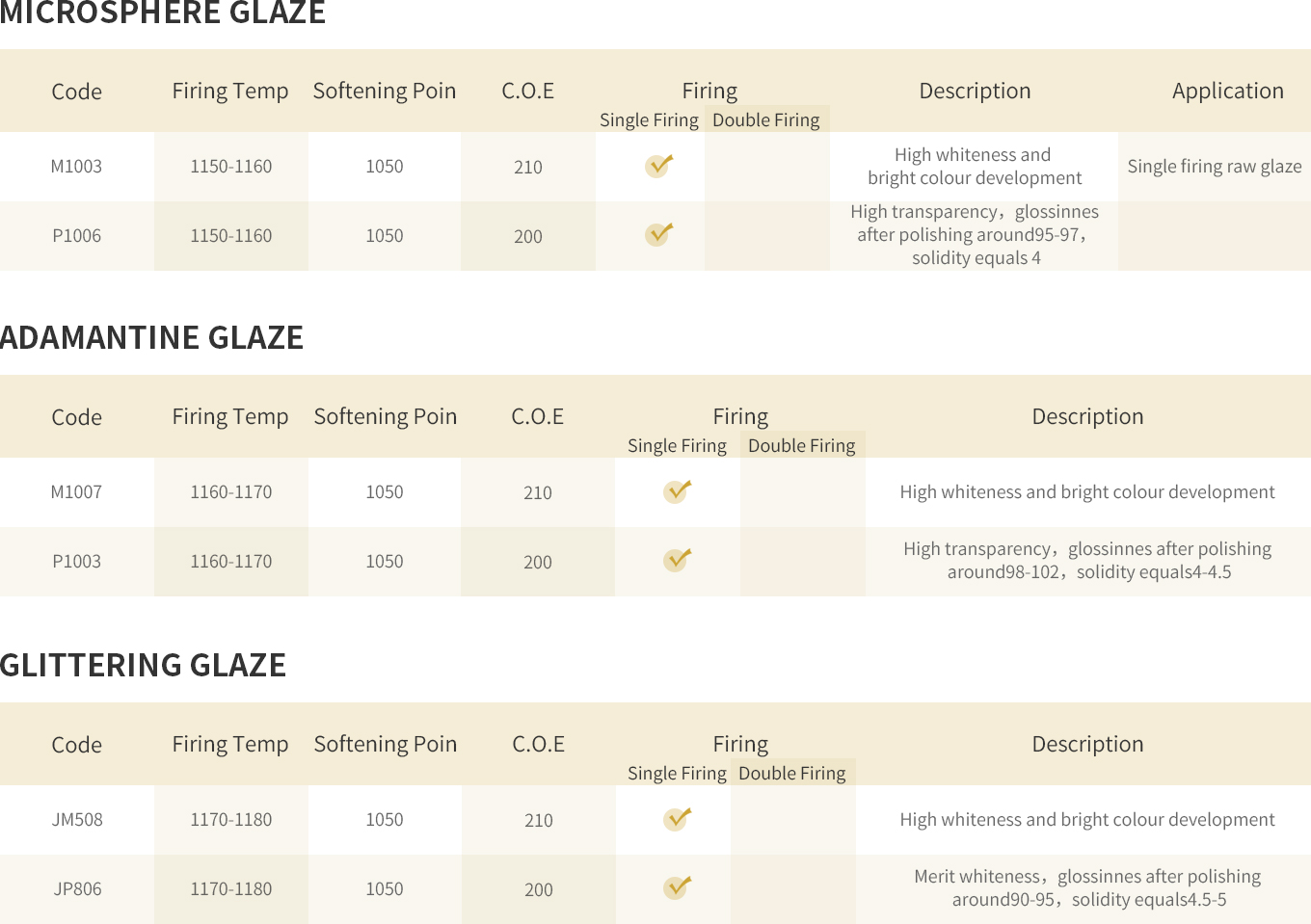Click the Single firing raw glaze cell
The height and width of the screenshot is (924, 1311).
tap(1215, 166)
